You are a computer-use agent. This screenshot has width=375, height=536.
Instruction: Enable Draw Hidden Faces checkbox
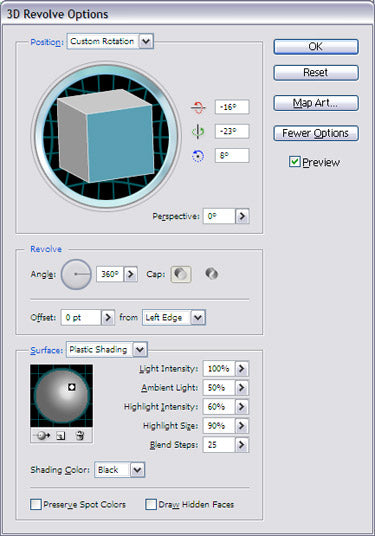coord(151,505)
